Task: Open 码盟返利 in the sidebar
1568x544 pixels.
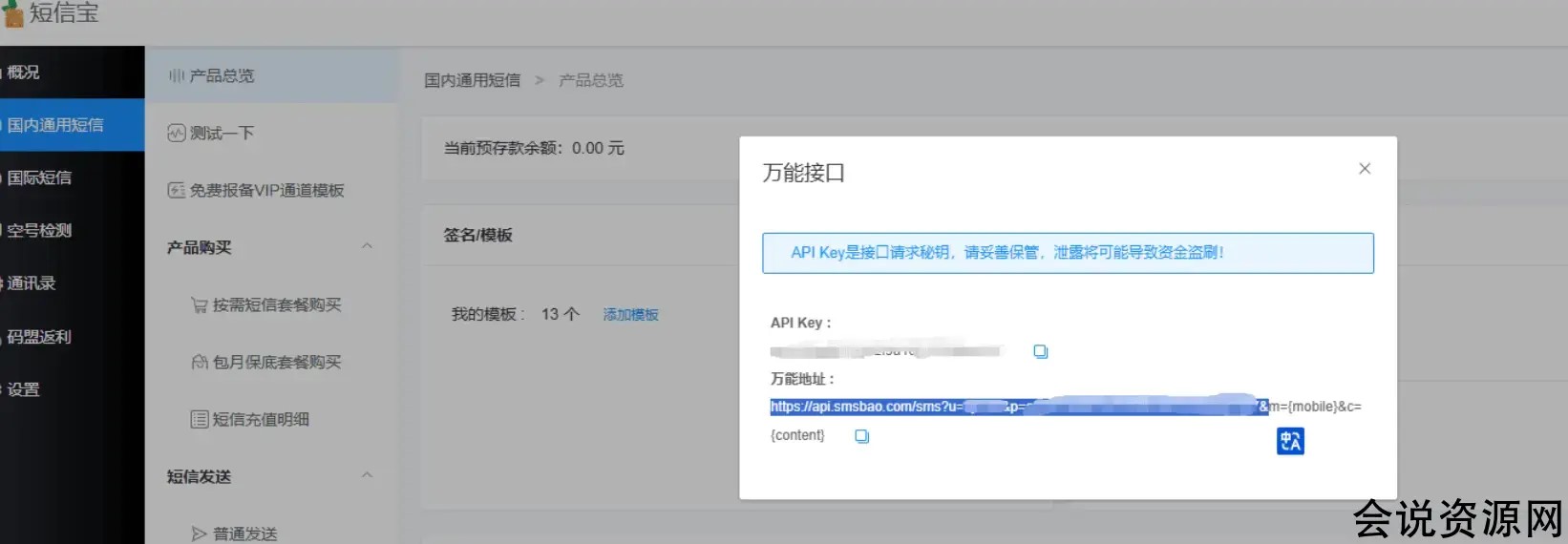Action: [72, 337]
